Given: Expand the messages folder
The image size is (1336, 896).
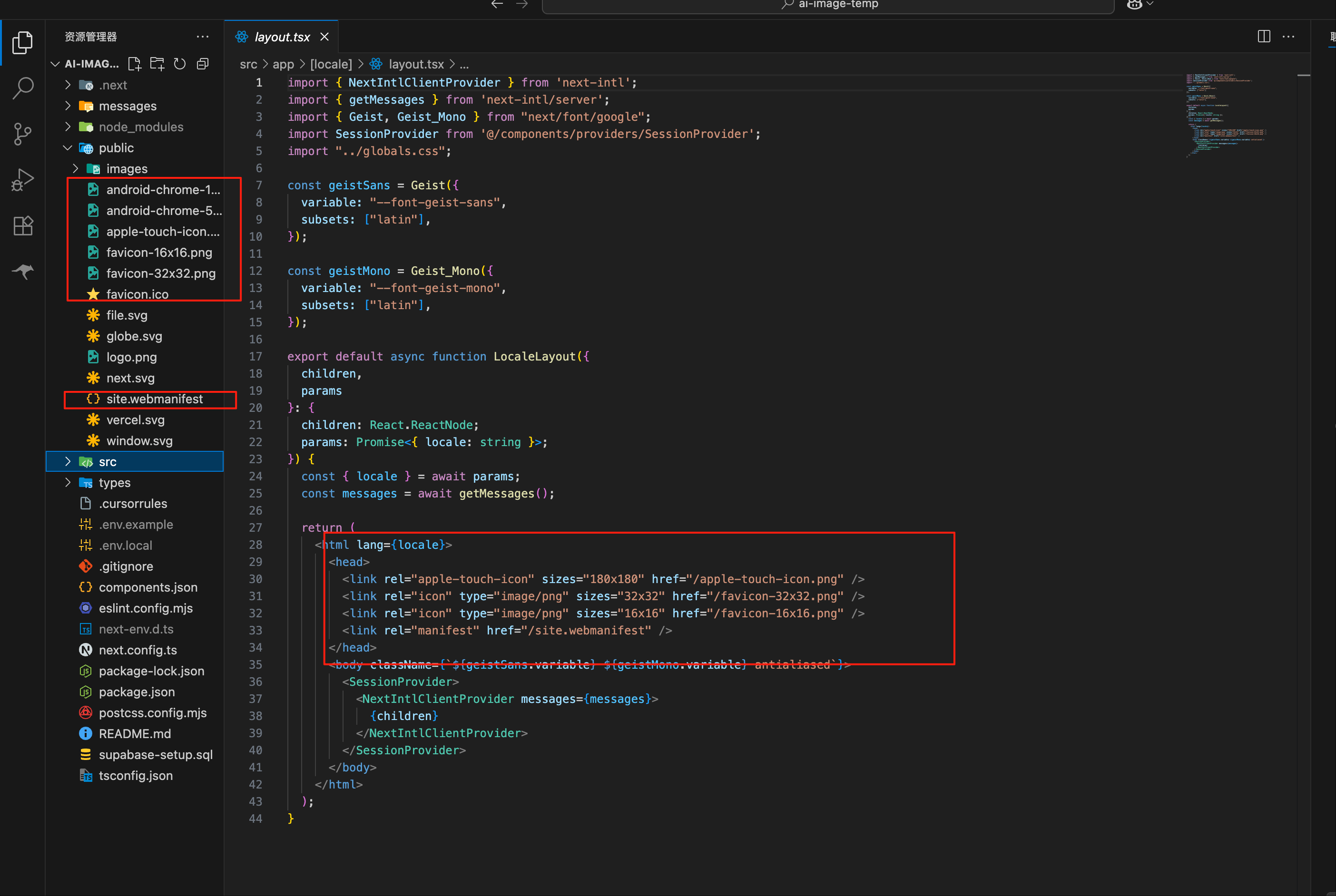Looking at the screenshot, I should click(x=134, y=106).
